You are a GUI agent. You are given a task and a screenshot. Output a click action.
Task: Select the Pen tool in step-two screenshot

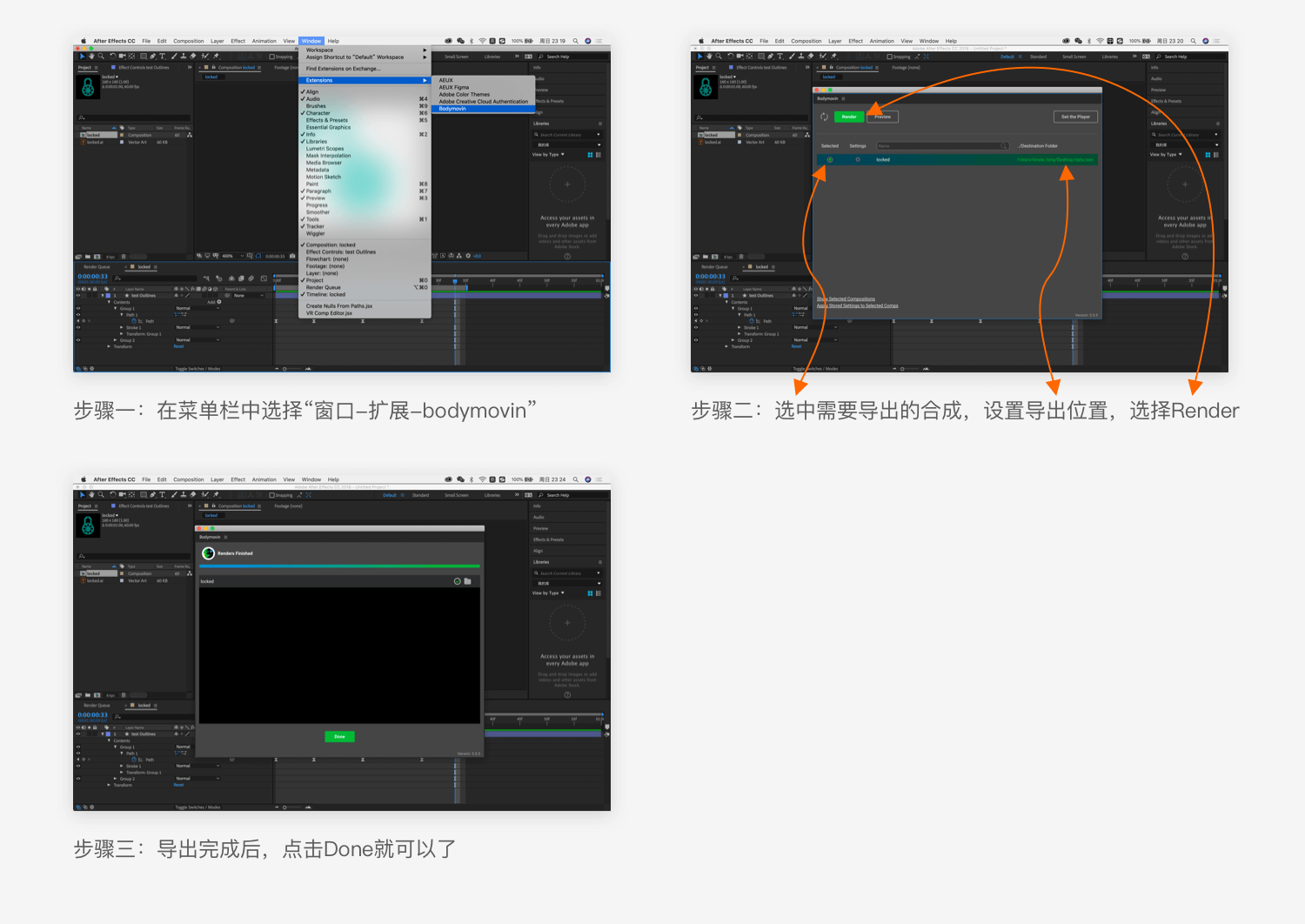point(771,57)
